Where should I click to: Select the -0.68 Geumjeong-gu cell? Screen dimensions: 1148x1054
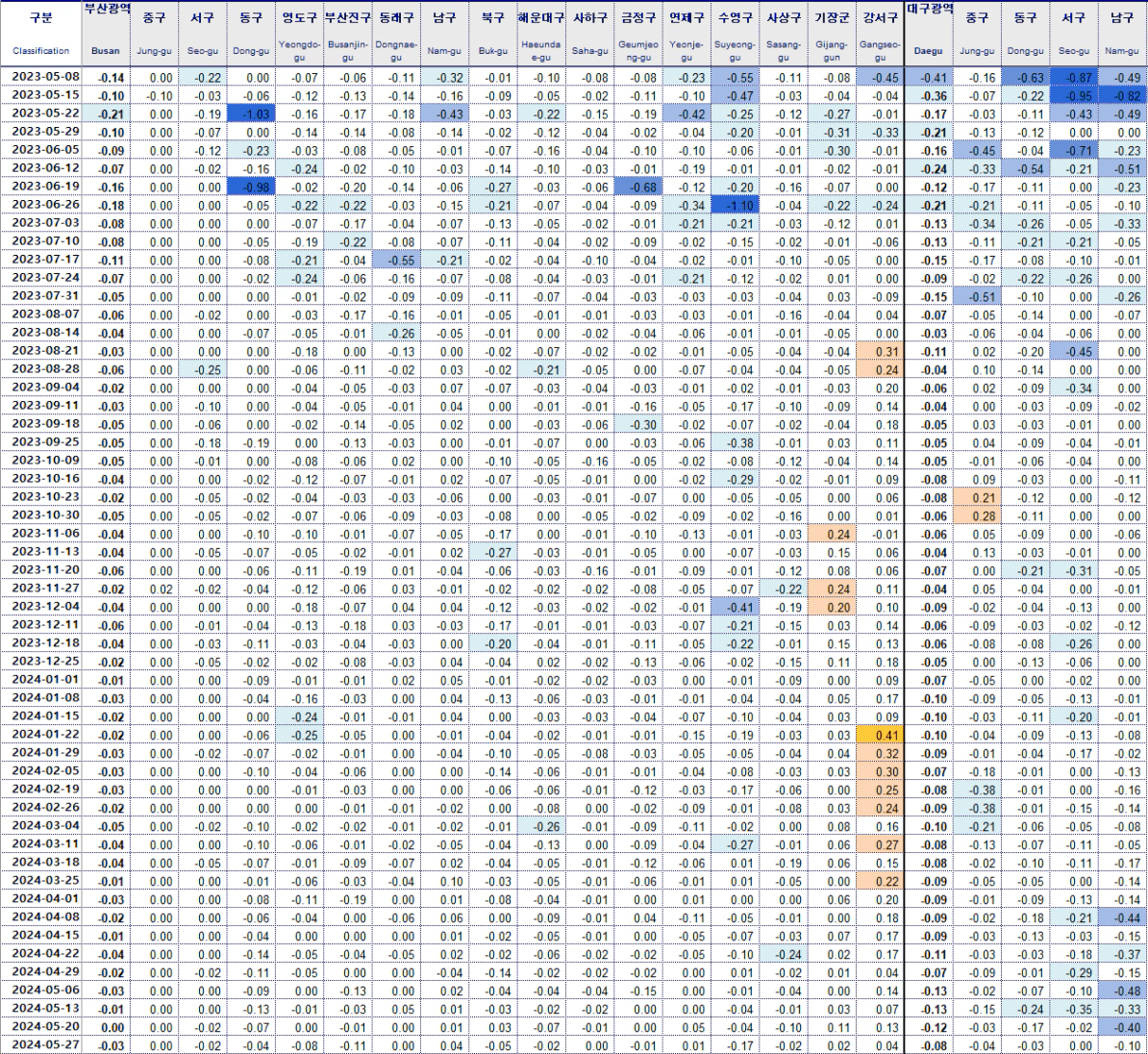point(637,187)
